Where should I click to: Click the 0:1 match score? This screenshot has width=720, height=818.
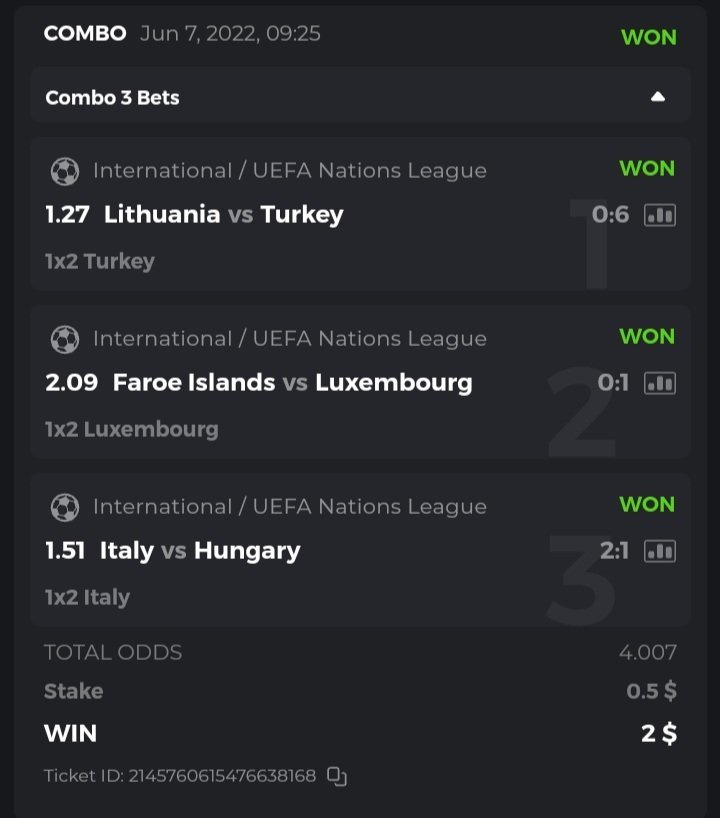coord(612,383)
